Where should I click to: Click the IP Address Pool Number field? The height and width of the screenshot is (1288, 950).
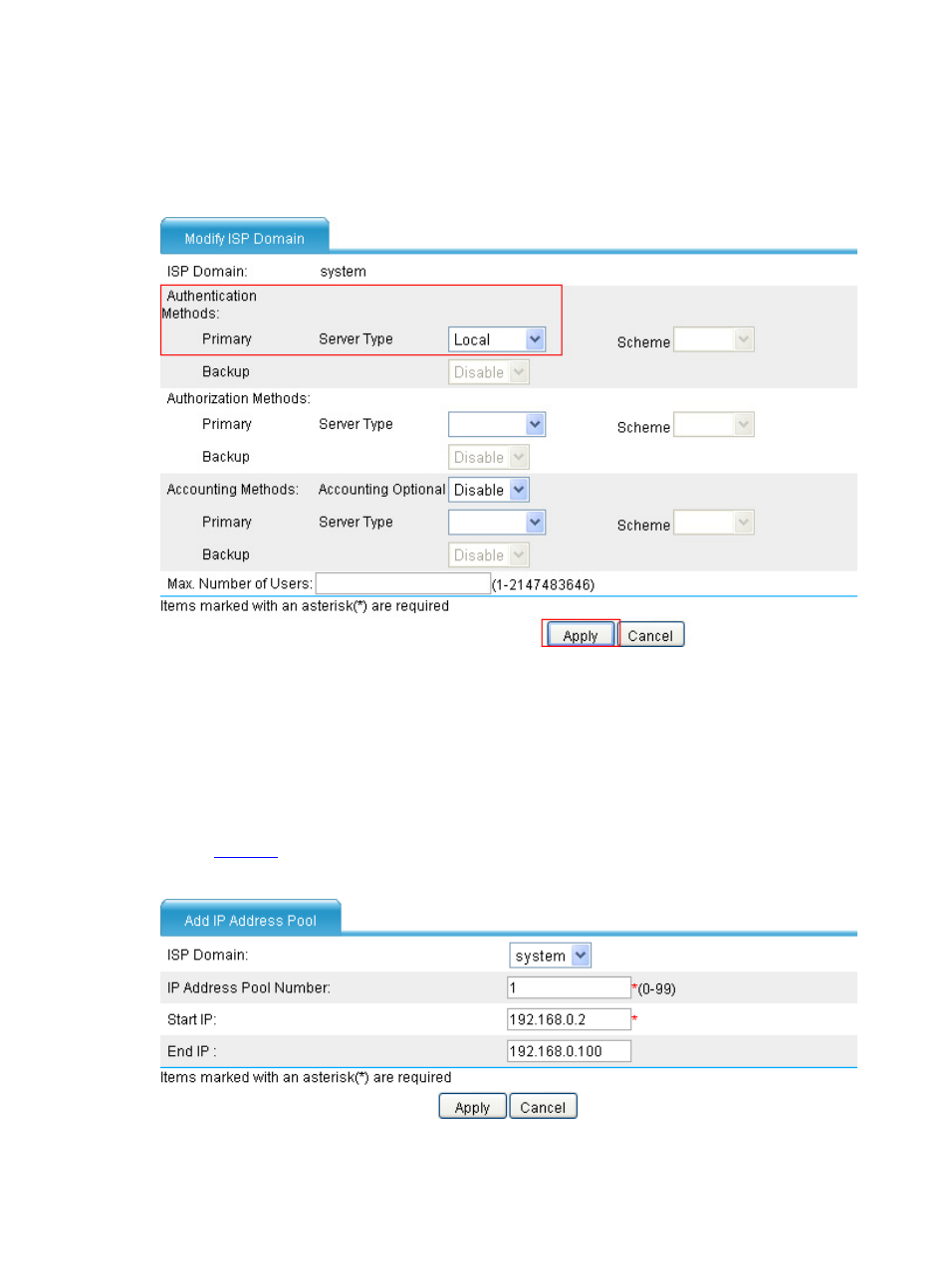(x=568, y=987)
